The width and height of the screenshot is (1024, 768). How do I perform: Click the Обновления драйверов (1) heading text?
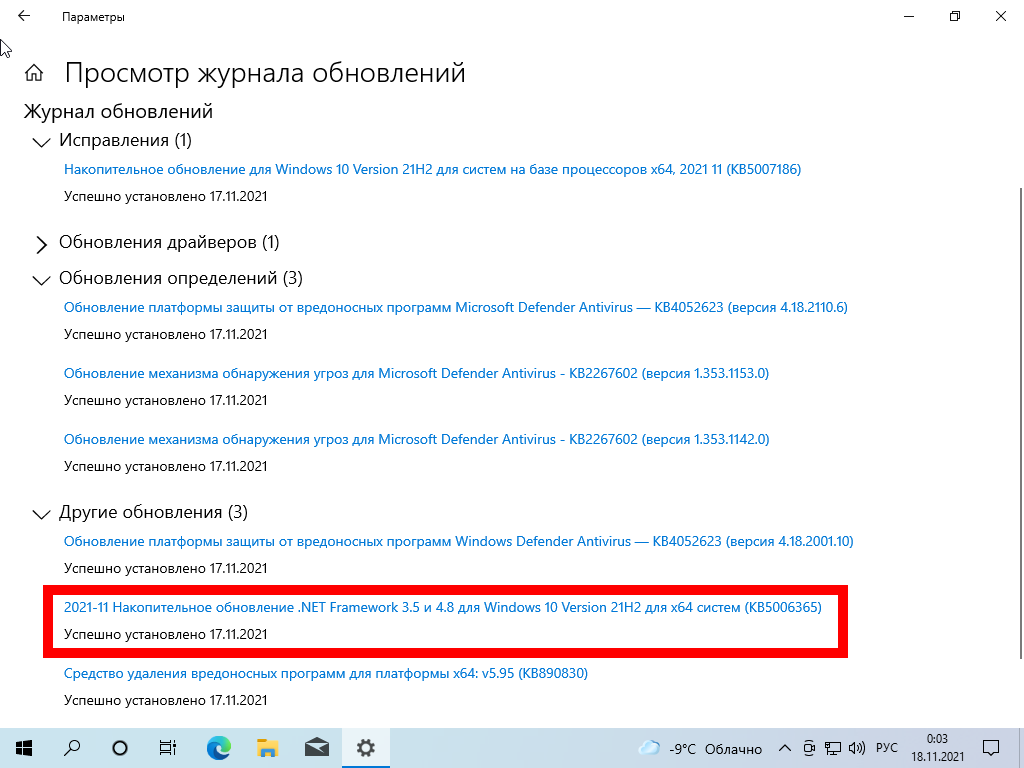[169, 242]
